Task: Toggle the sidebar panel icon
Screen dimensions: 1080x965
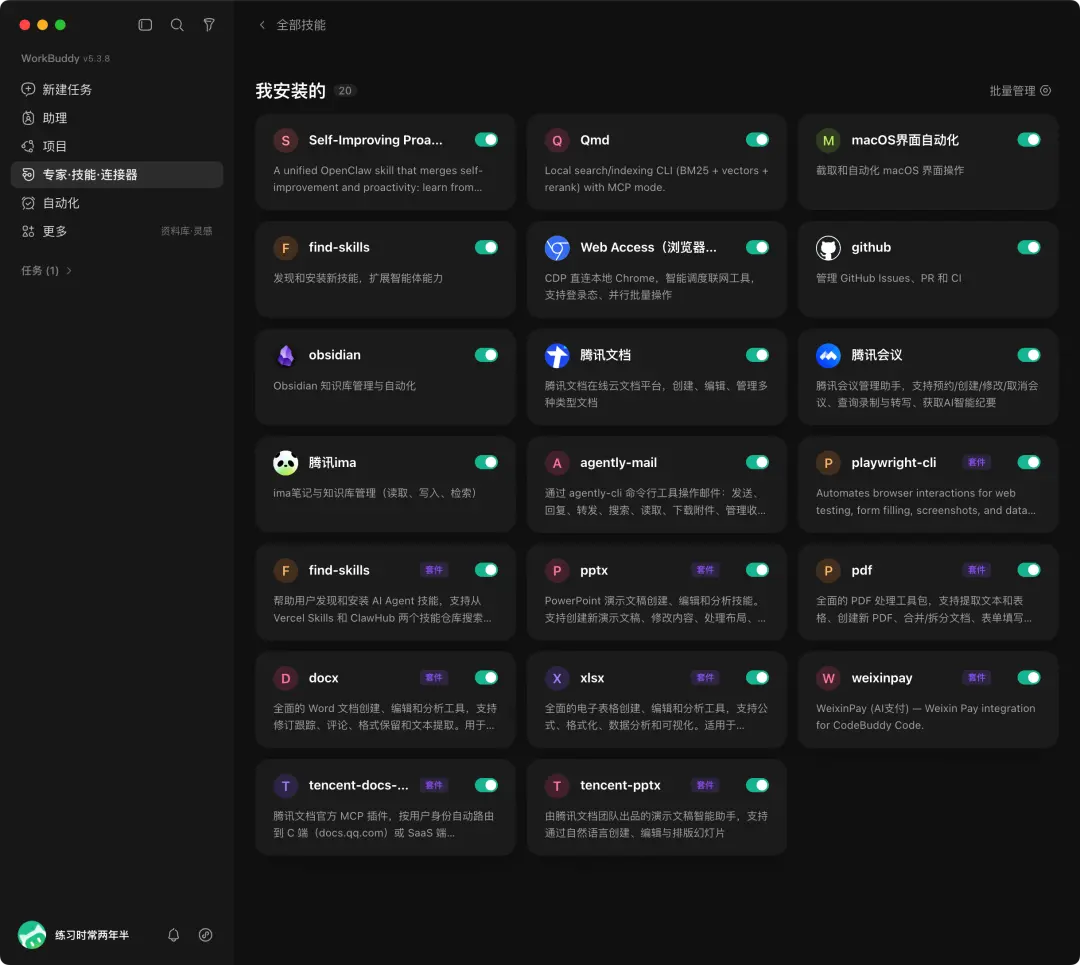Action: (x=145, y=25)
